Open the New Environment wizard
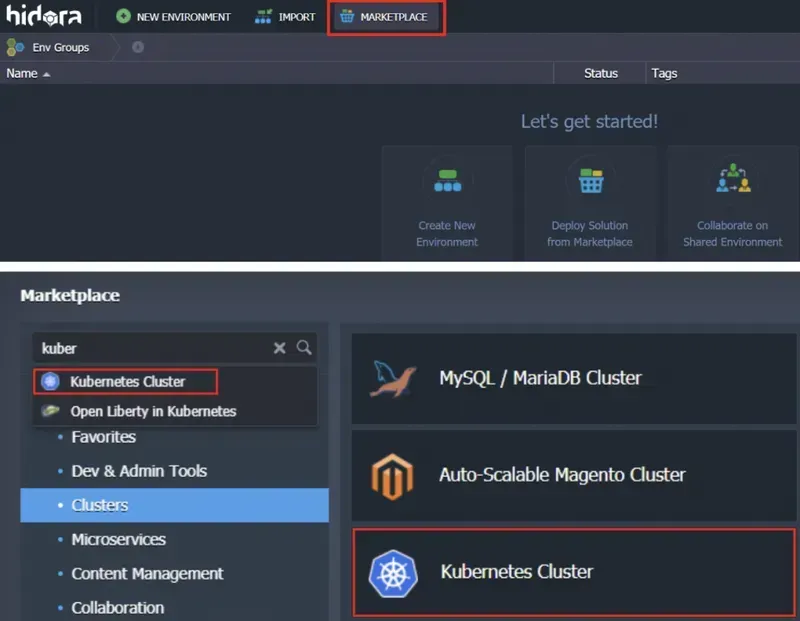 [173, 17]
